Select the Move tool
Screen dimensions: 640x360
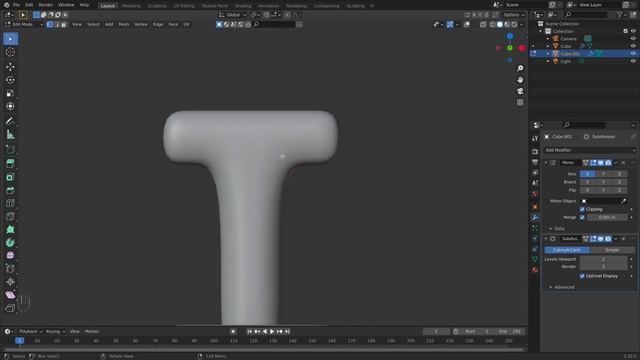(x=10, y=67)
